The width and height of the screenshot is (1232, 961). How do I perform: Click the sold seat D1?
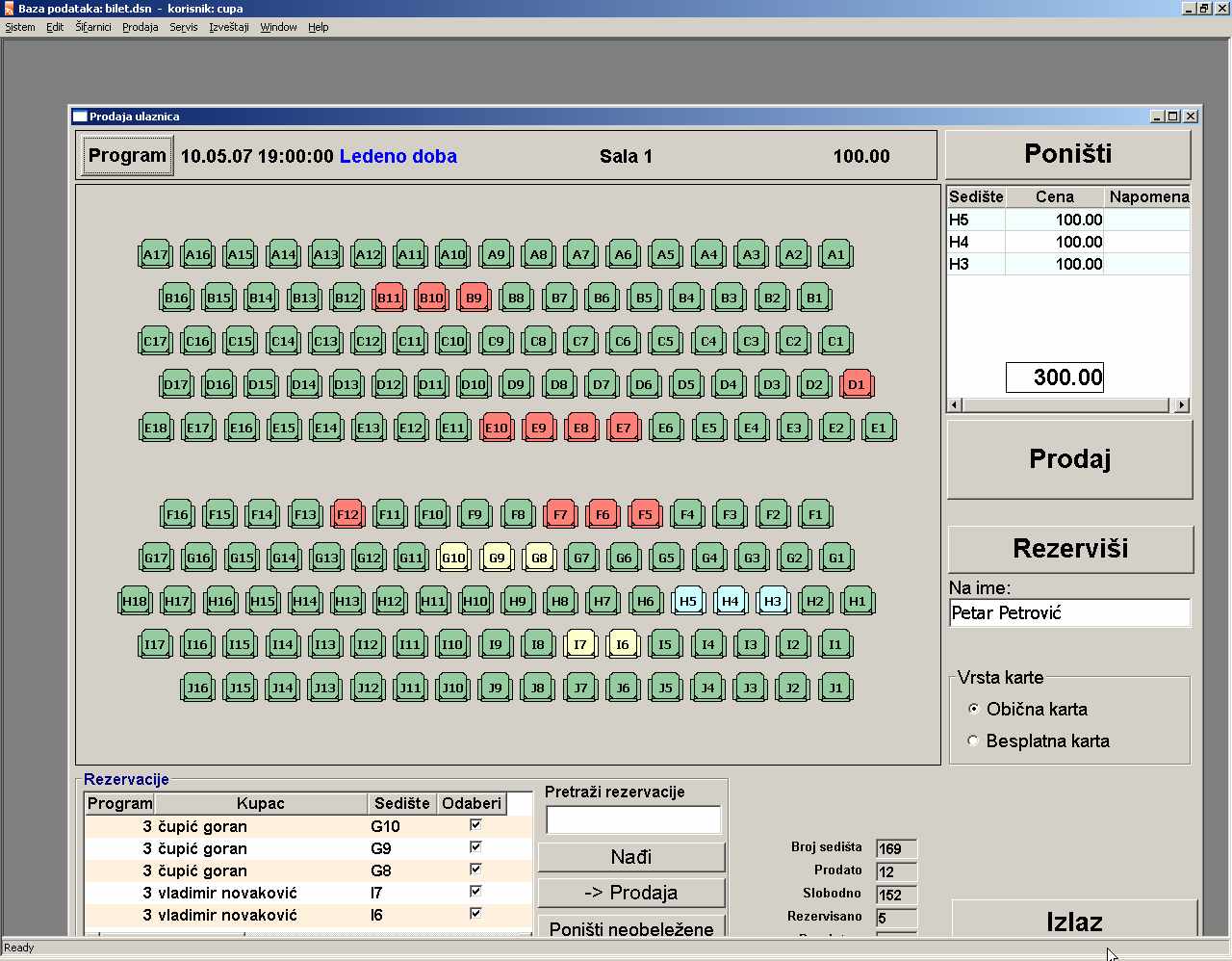pyautogui.click(x=857, y=385)
